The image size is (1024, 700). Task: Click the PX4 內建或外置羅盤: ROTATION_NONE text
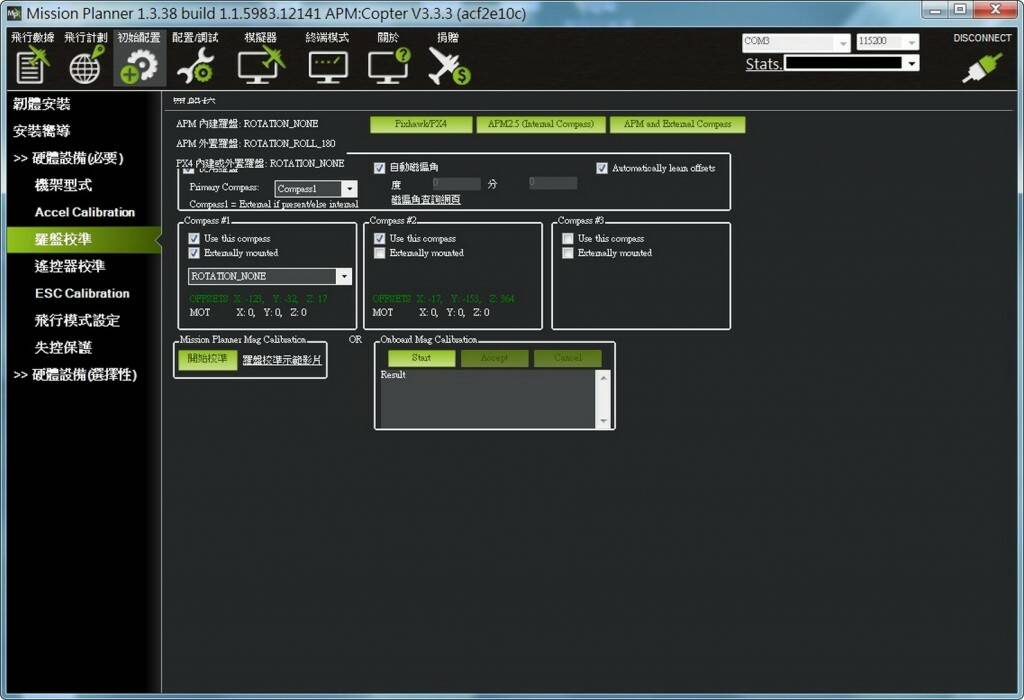[x=260, y=163]
